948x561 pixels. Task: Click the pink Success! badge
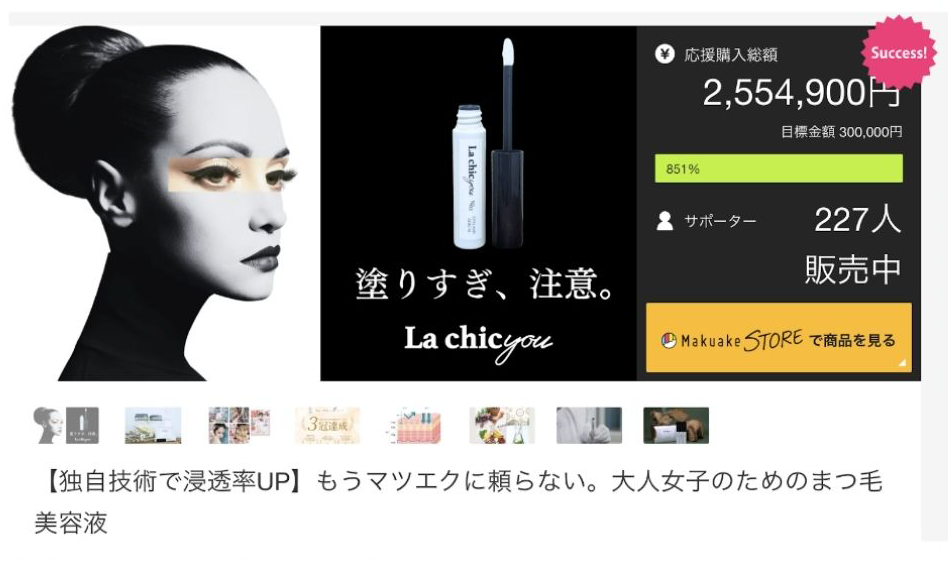pyautogui.click(x=898, y=53)
